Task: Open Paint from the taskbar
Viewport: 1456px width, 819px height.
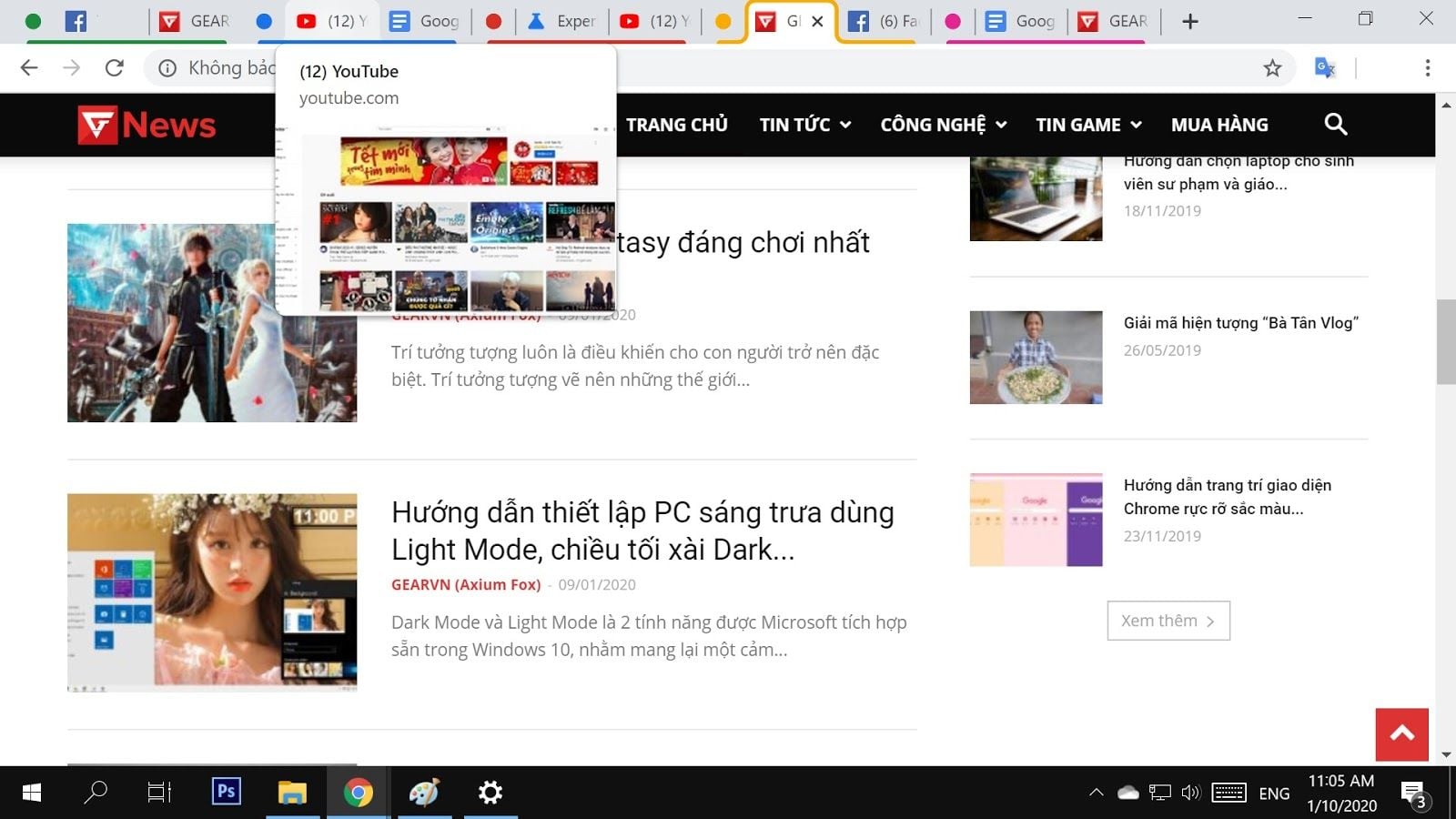Action: (x=424, y=792)
